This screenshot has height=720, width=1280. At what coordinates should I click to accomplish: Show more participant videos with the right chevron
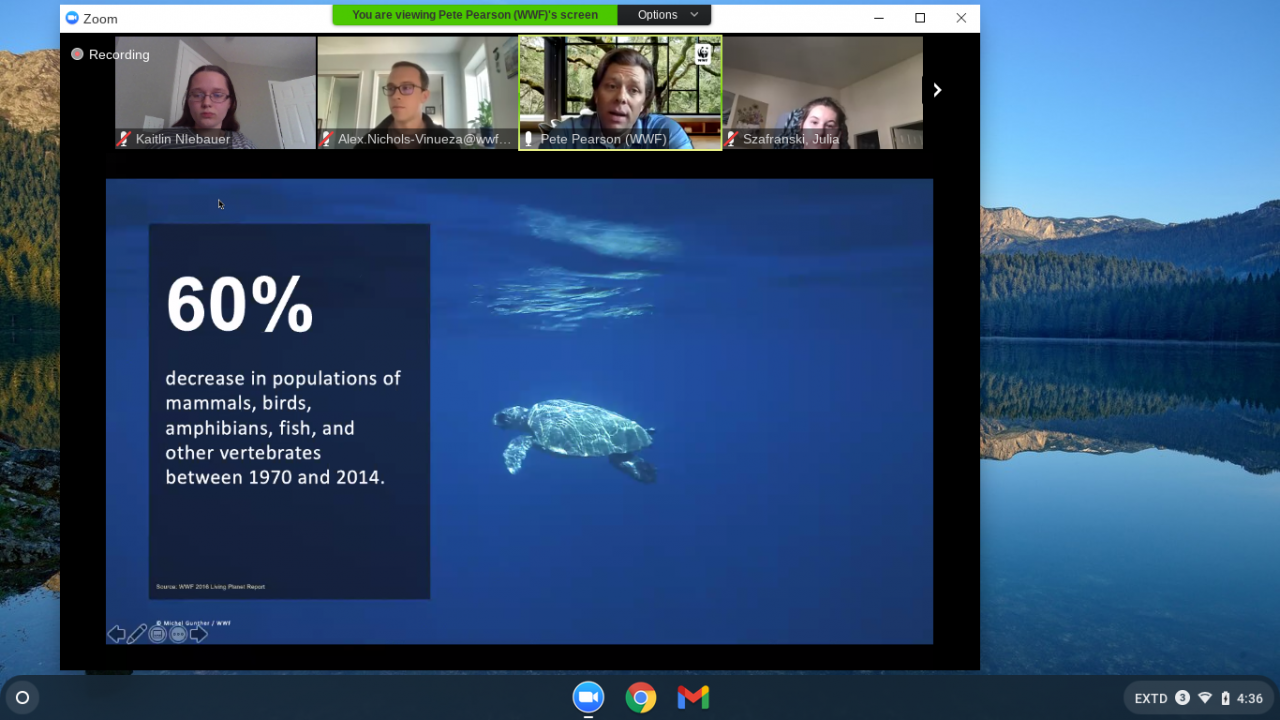click(x=937, y=90)
